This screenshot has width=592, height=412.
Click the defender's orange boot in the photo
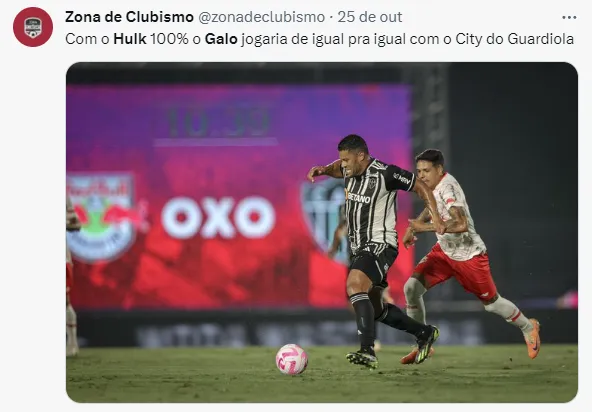coord(532,338)
